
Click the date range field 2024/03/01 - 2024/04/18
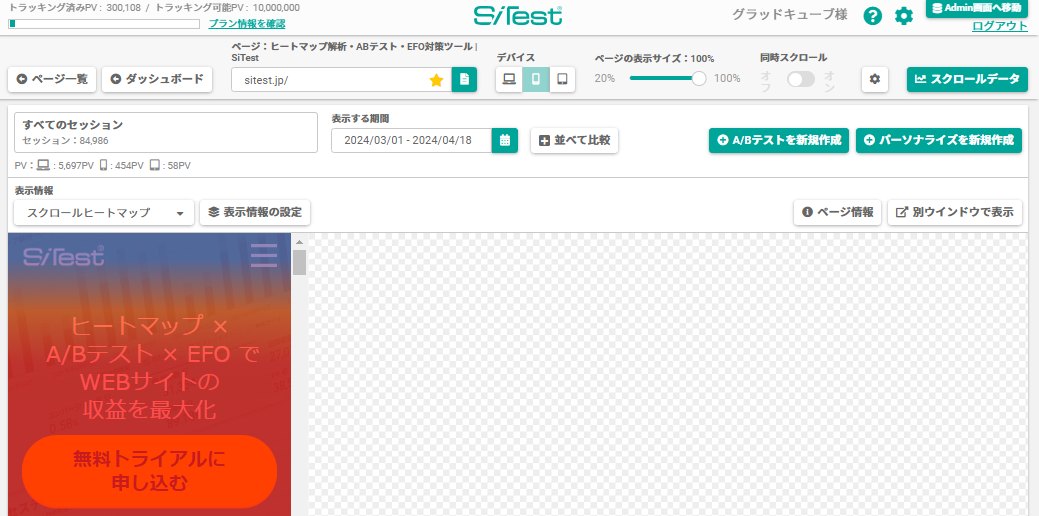(x=411, y=140)
